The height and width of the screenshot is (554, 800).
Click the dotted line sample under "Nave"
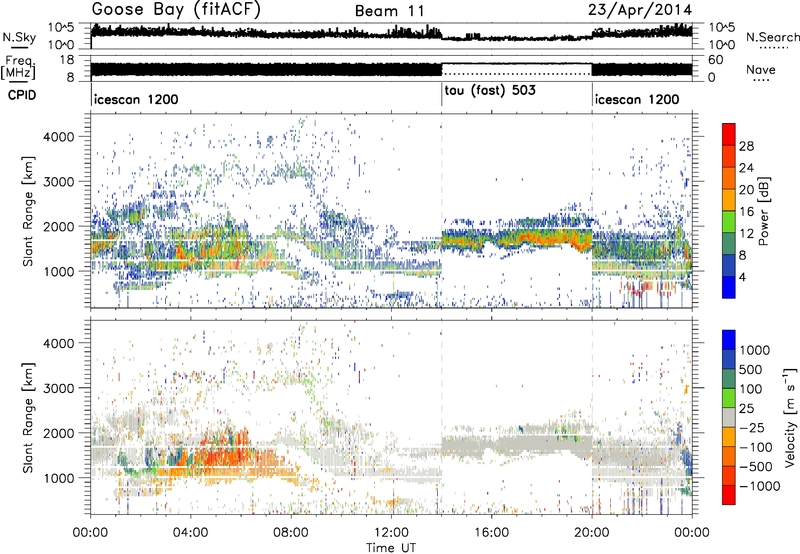[x=761, y=81]
